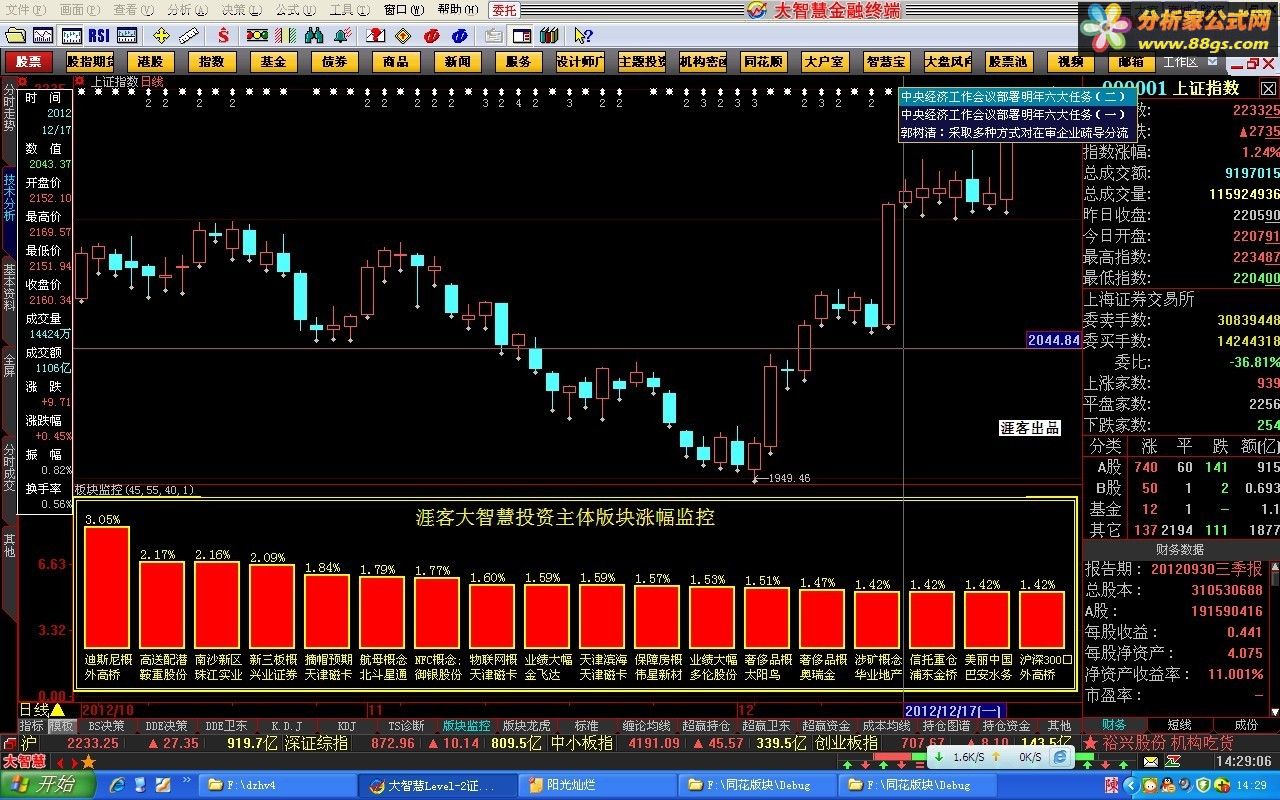This screenshot has width=1280, height=800.
Task: Click the line chart icon beside folder
Action: pos(42,36)
